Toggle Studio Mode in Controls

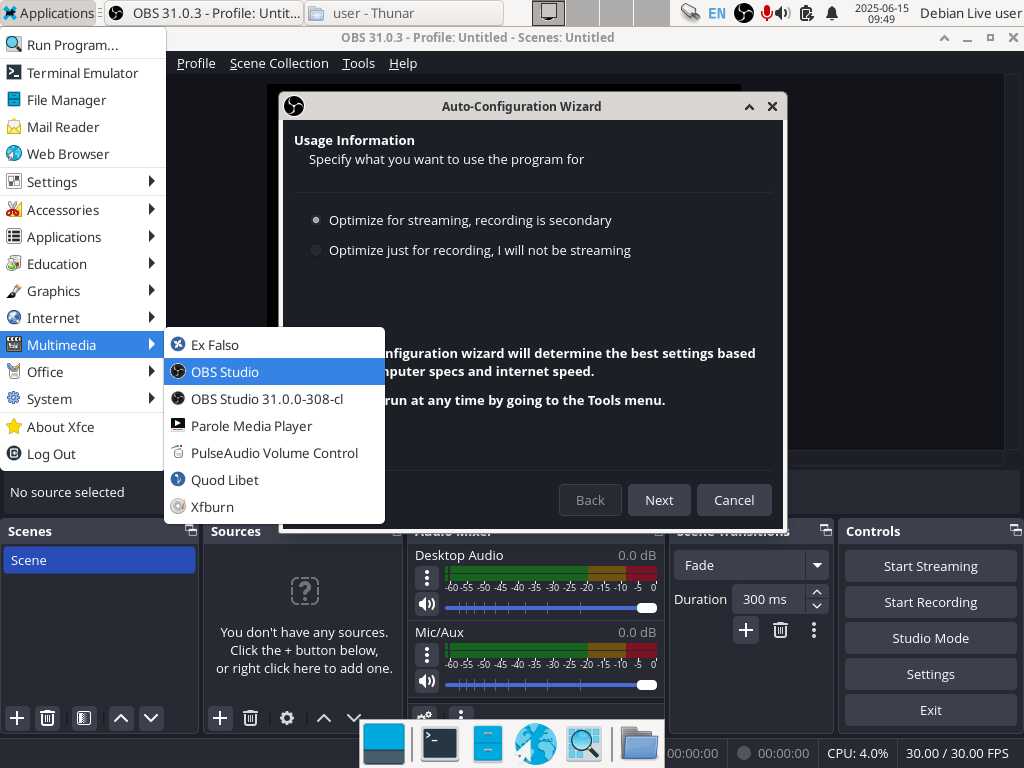click(x=931, y=639)
